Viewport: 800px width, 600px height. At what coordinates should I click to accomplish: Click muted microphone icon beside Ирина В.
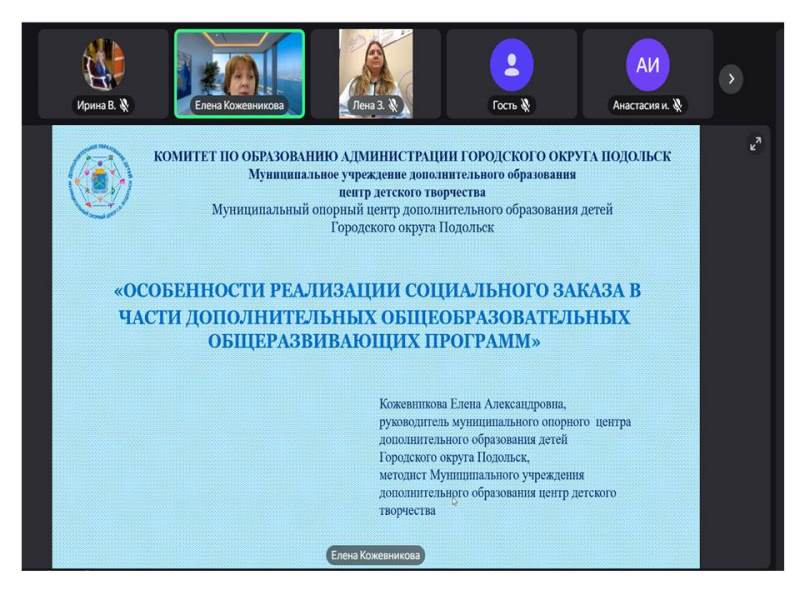125,105
